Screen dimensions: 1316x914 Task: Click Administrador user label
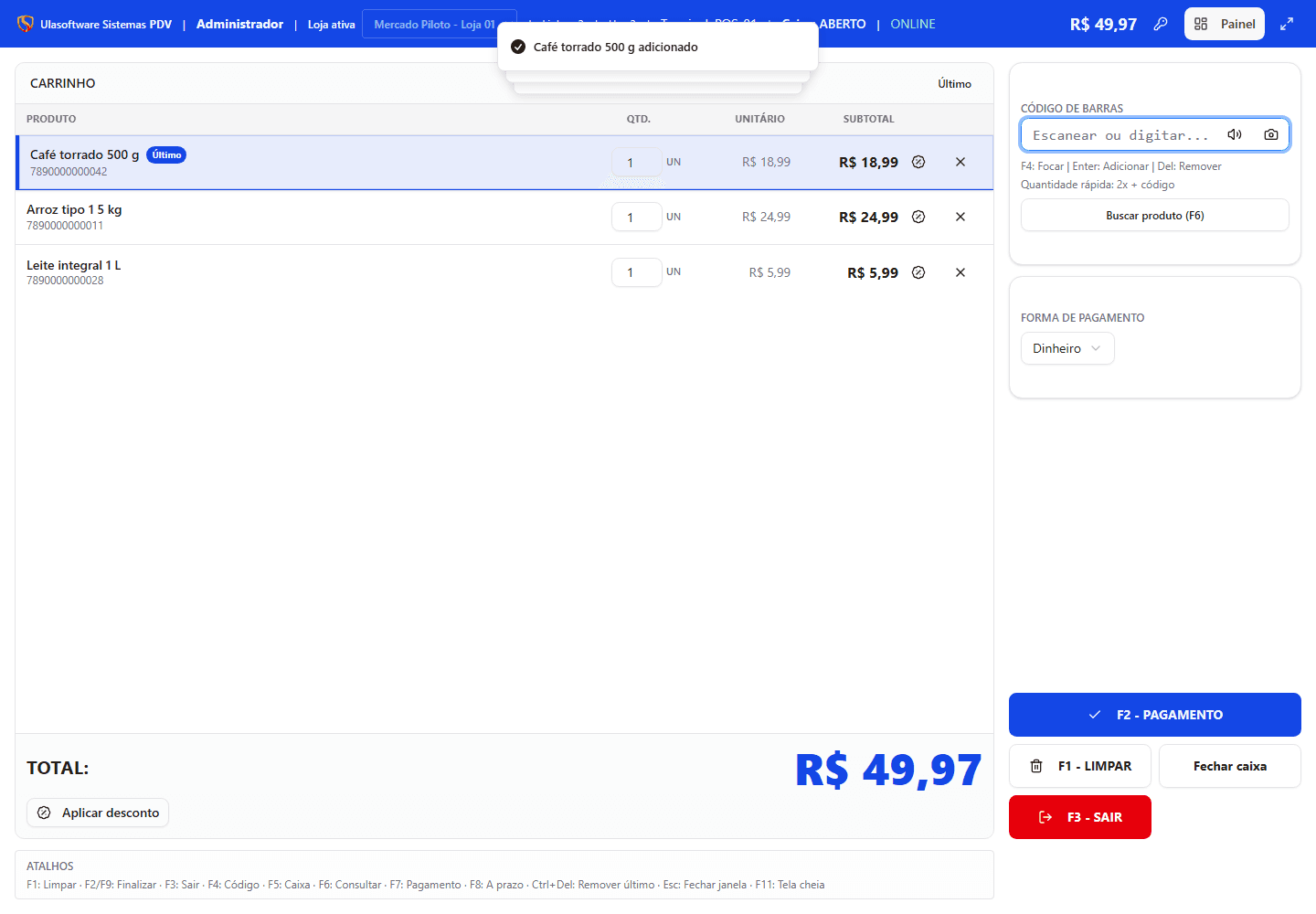tap(239, 24)
